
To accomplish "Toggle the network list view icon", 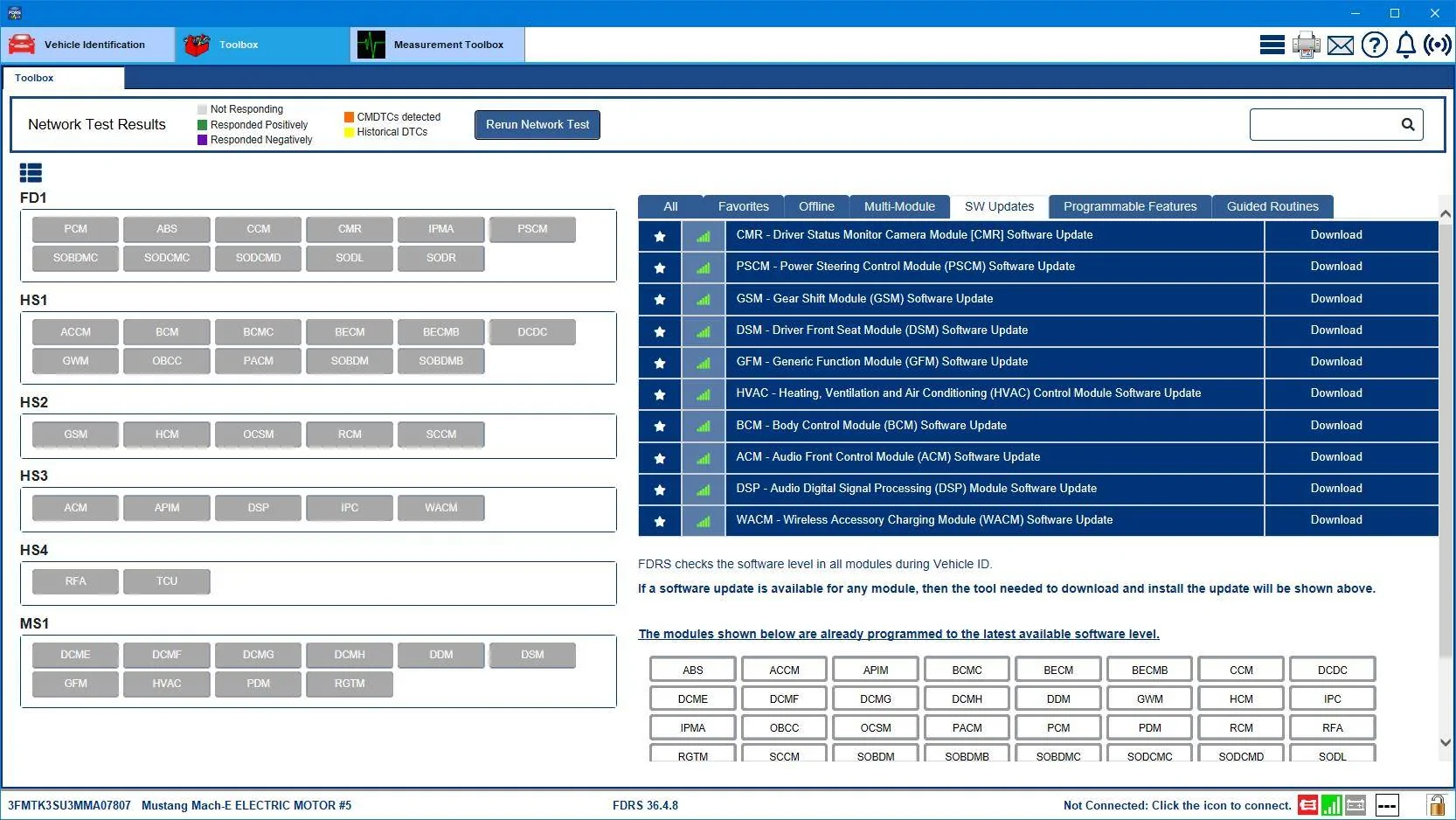I will click(31, 173).
